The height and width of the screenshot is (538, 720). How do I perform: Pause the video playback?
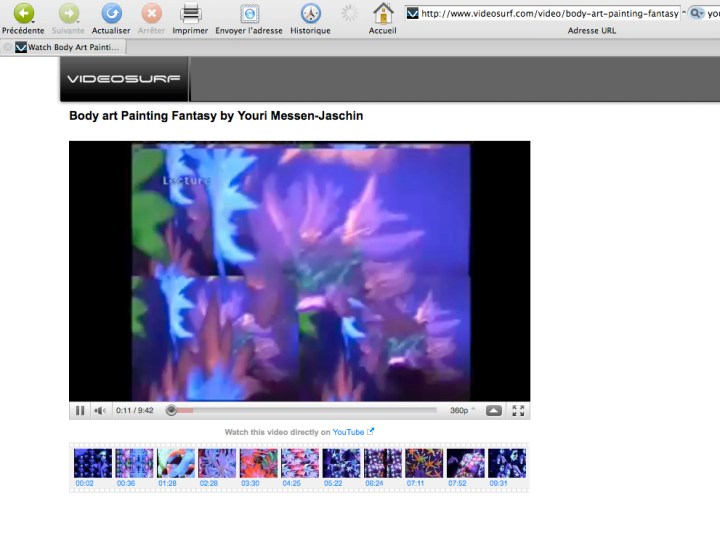(80, 410)
